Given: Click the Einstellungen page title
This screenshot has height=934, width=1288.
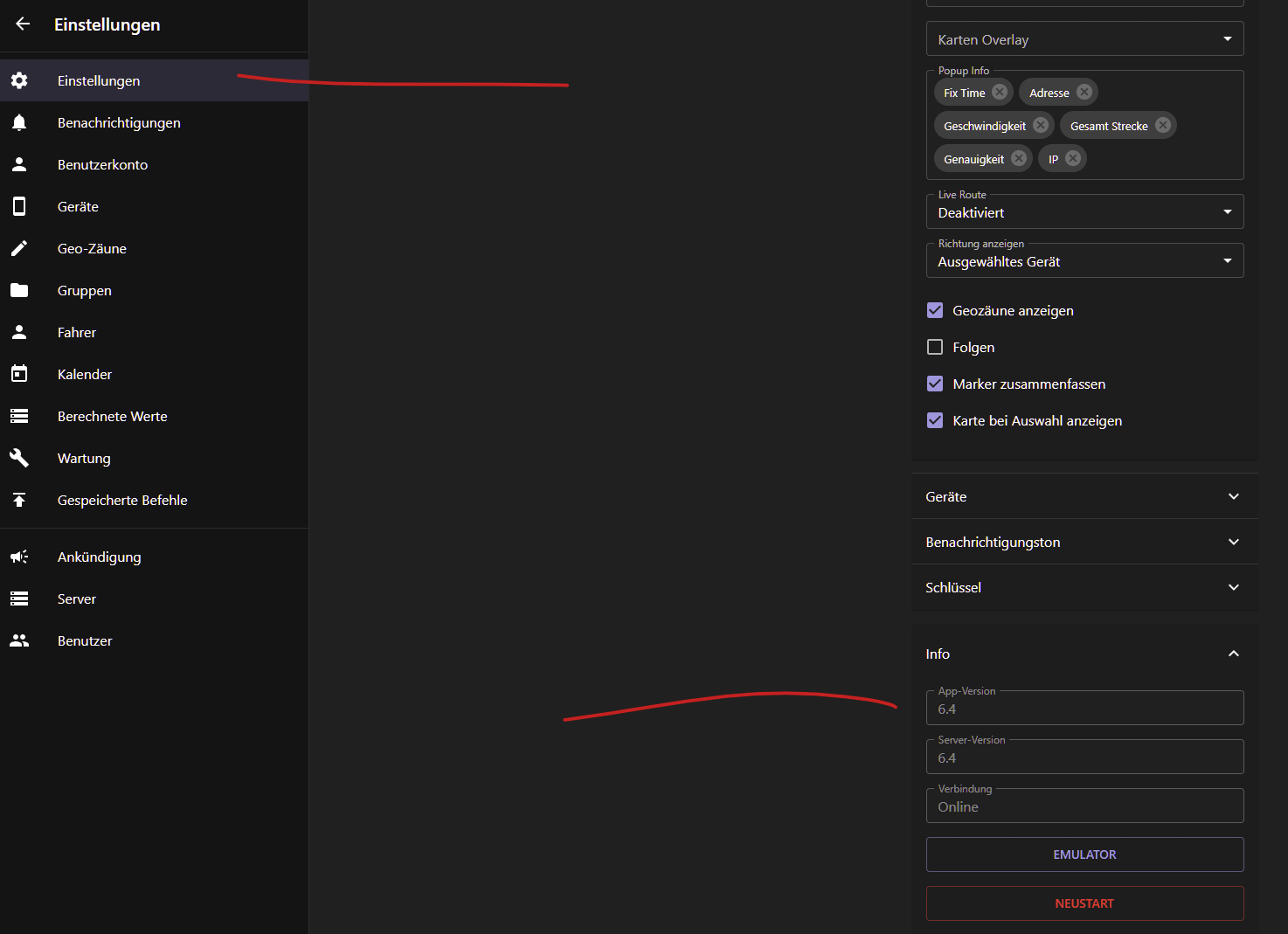Looking at the screenshot, I should pos(107,24).
